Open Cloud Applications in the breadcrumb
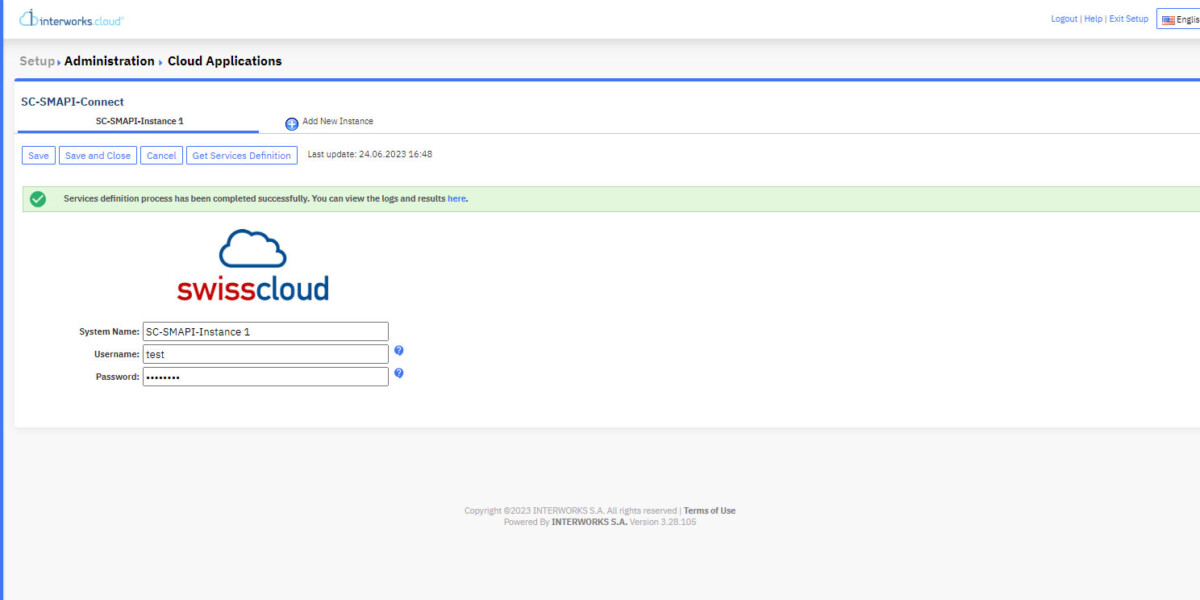The width and height of the screenshot is (1200, 600). coord(224,61)
